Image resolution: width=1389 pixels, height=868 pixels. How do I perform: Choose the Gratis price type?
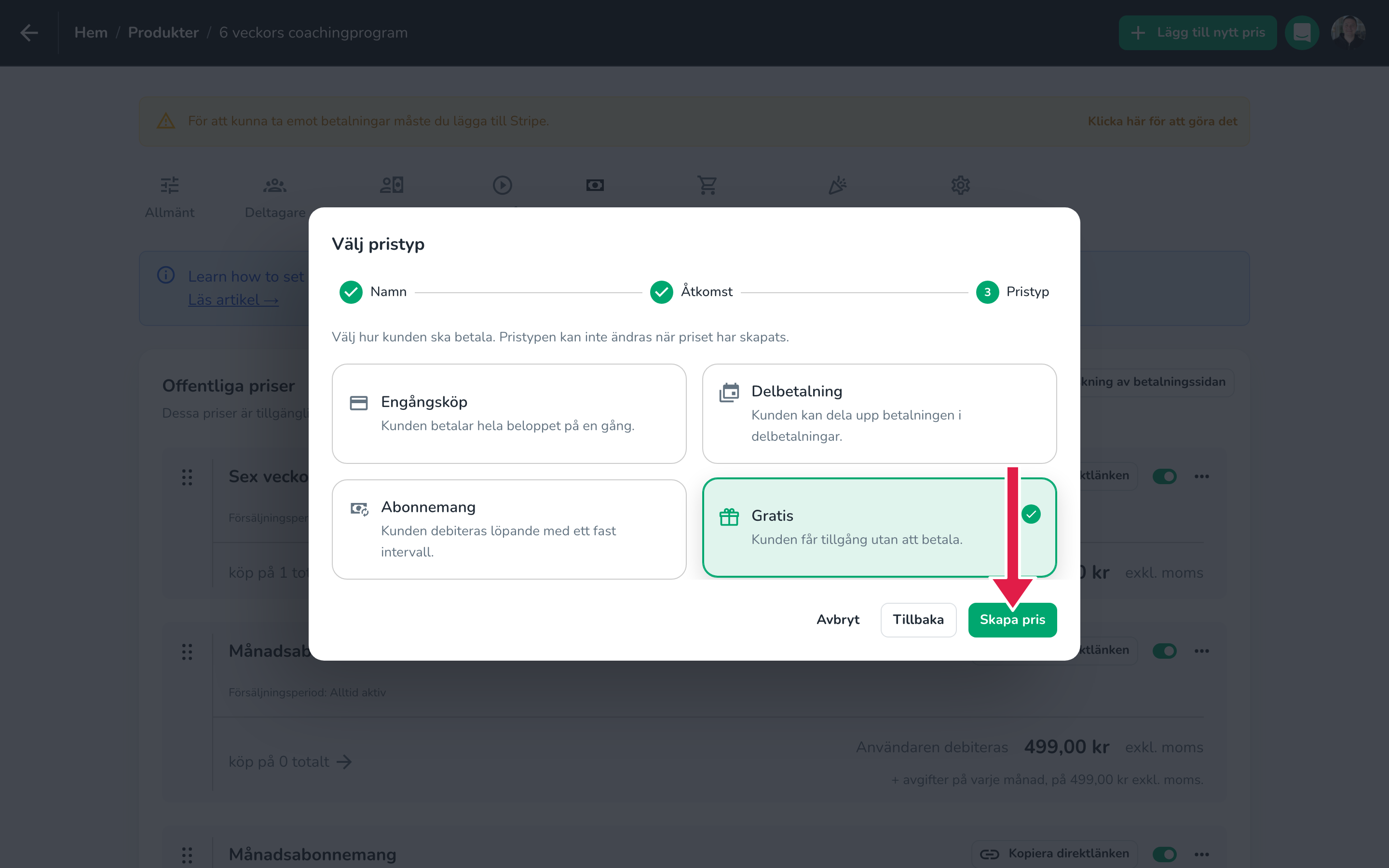pyautogui.click(x=879, y=528)
